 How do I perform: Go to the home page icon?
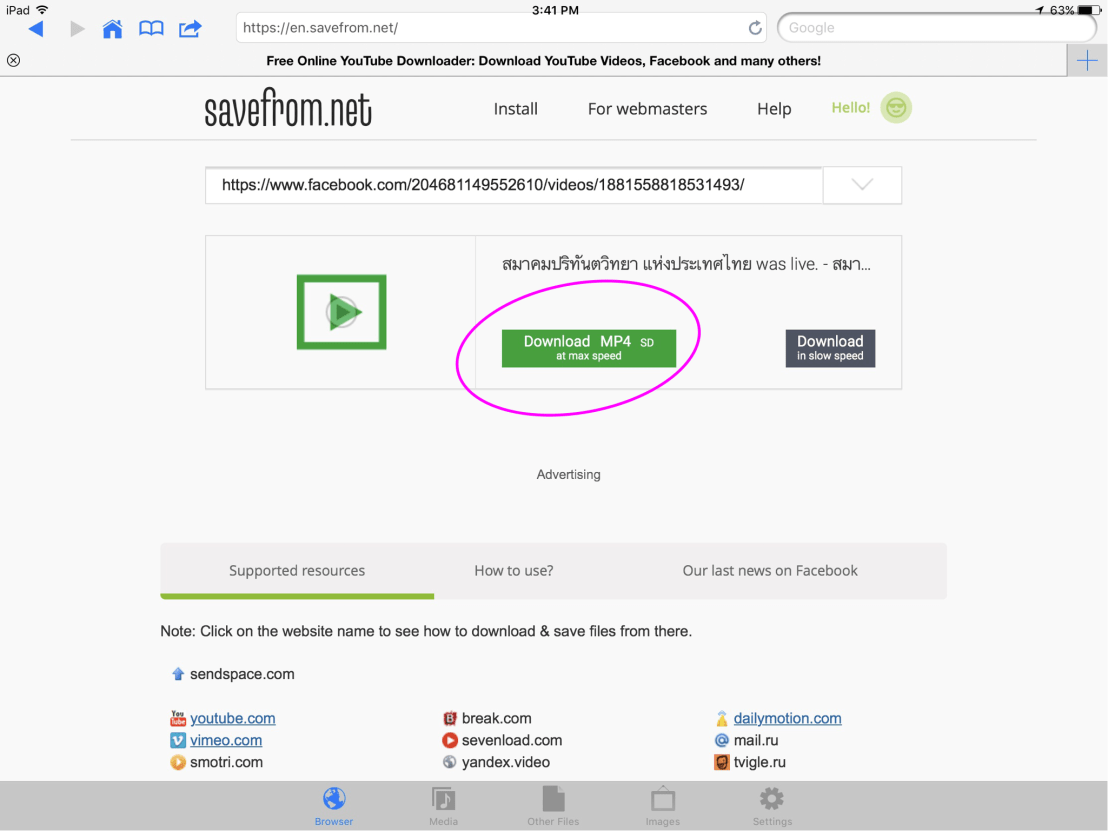(113, 29)
